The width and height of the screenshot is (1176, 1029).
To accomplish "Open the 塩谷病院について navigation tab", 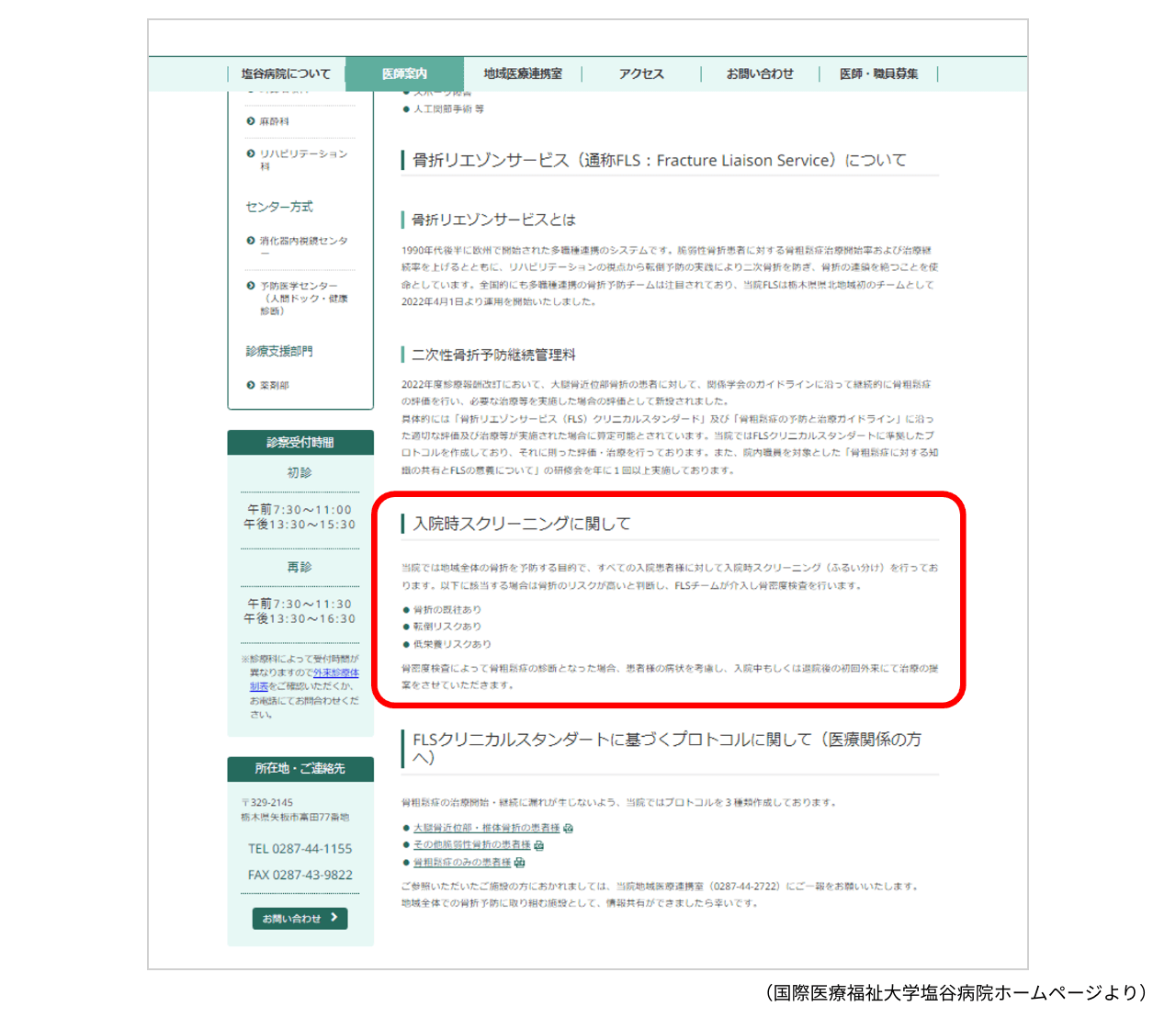I will [286, 73].
